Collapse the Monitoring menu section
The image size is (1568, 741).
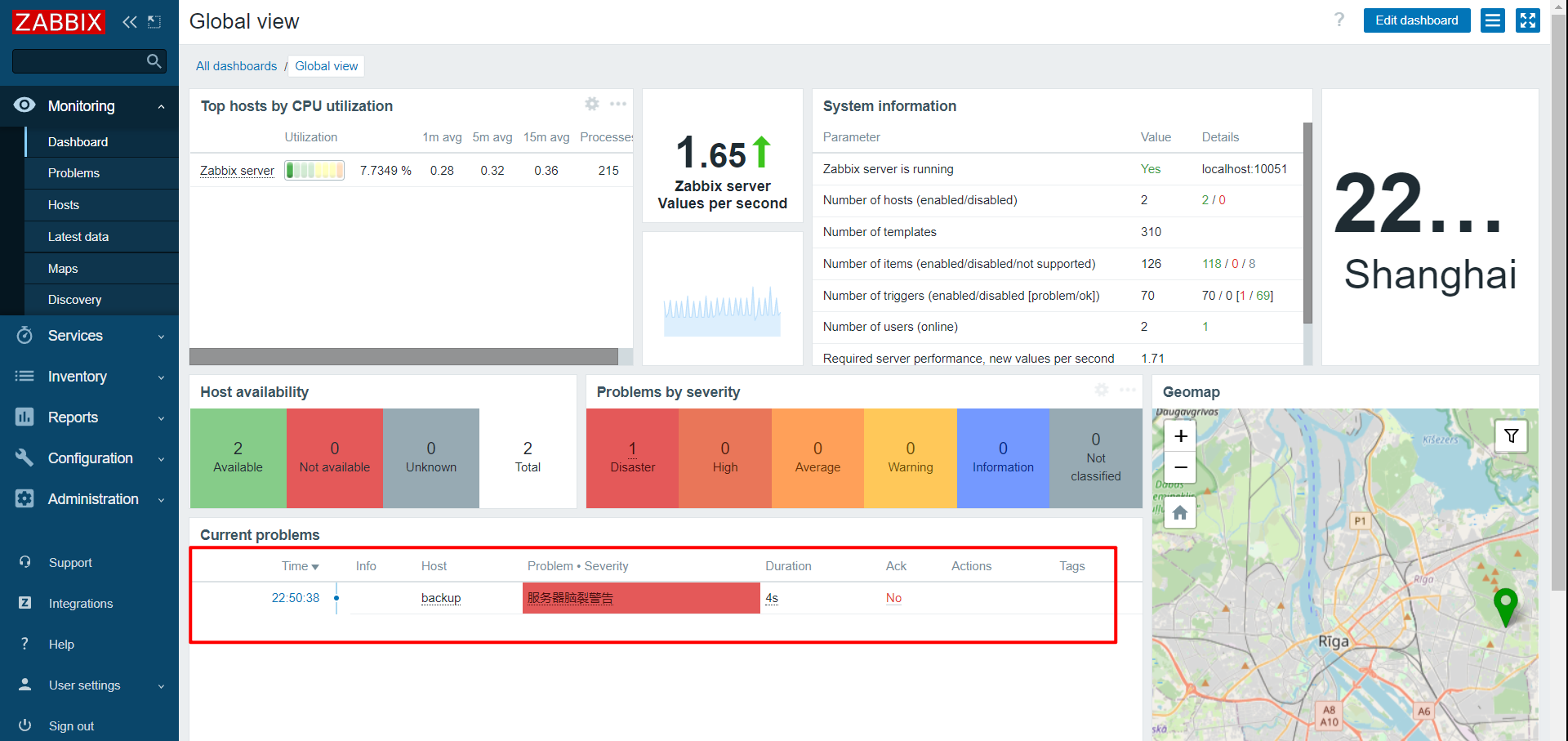point(89,106)
